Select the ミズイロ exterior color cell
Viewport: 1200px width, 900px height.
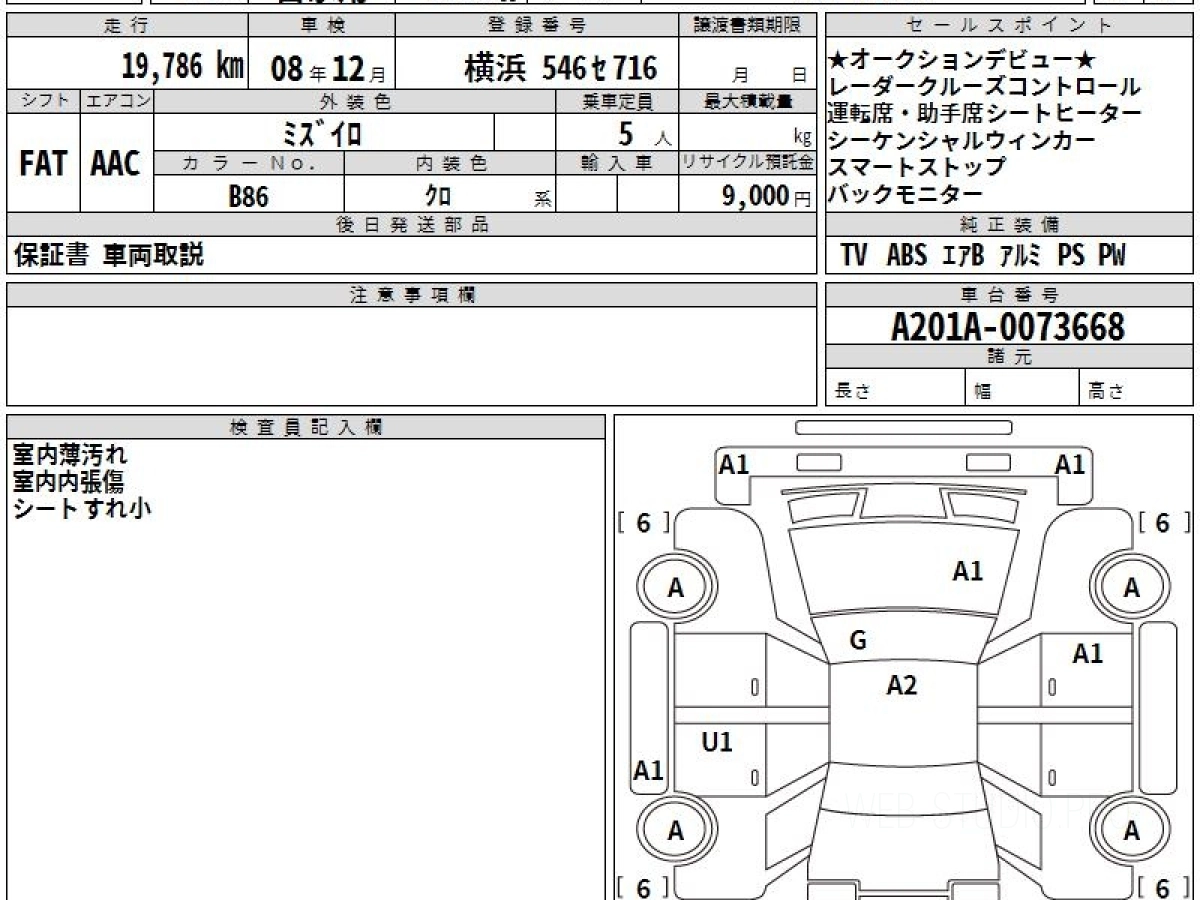click(x=324, y=132)
